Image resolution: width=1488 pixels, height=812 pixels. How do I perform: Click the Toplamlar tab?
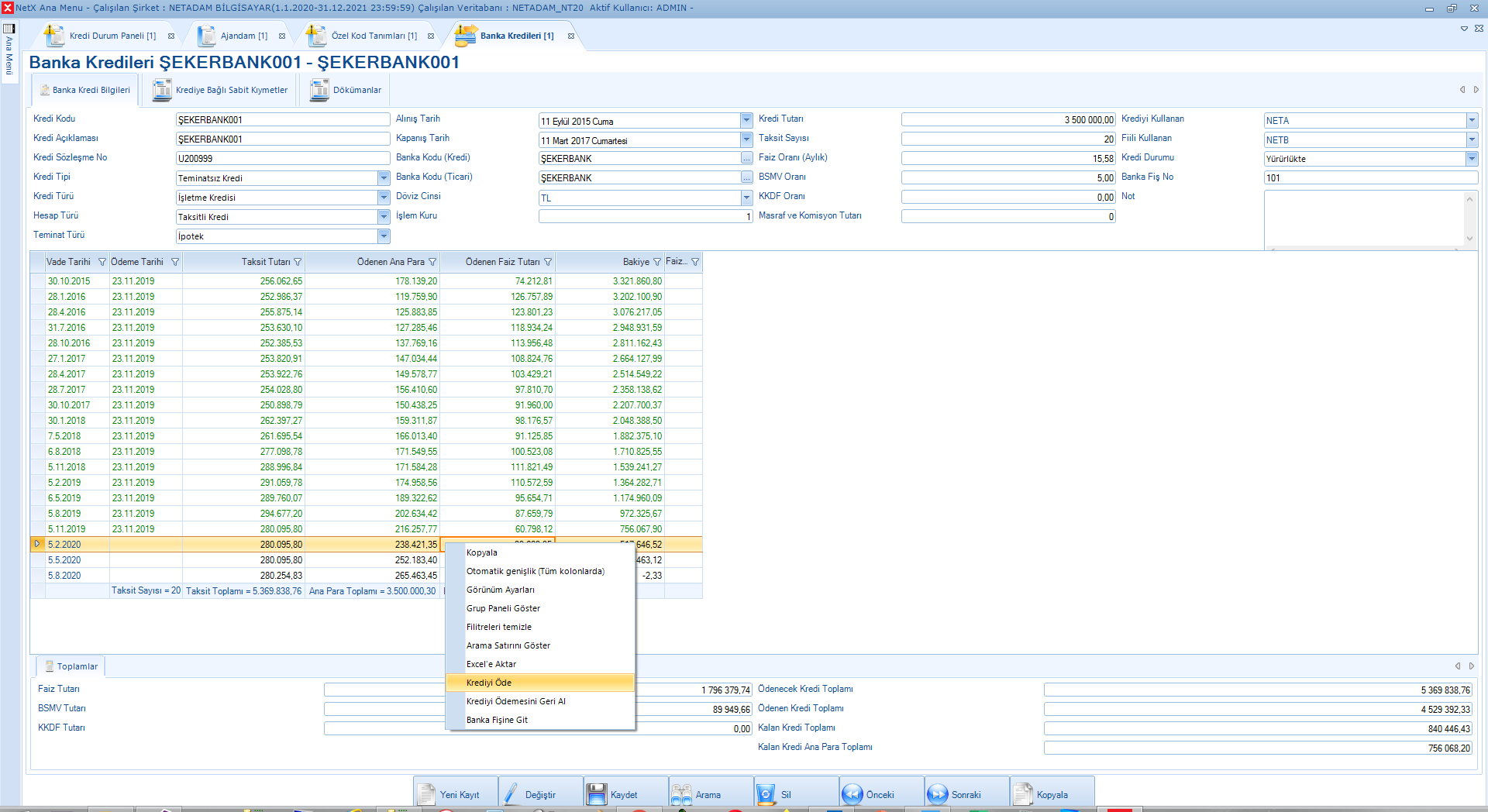point(71,666)
